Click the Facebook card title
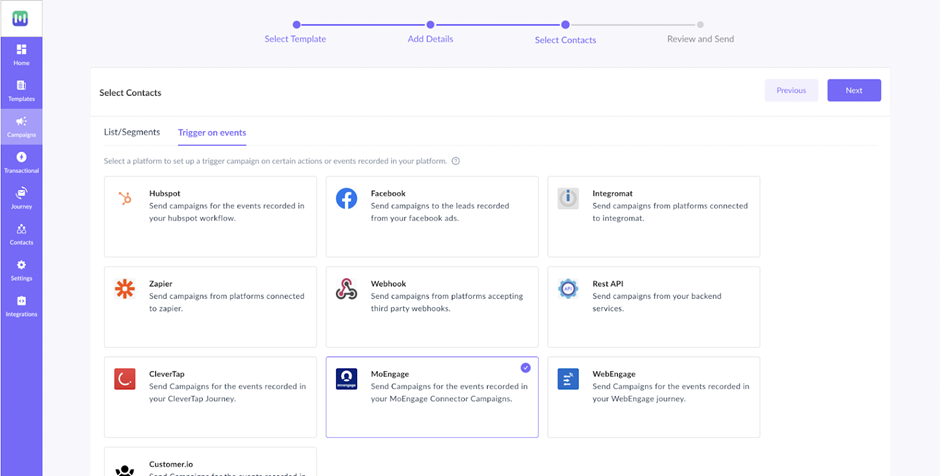940x476 pixels. pyautogui.click(x=388, y=194)
